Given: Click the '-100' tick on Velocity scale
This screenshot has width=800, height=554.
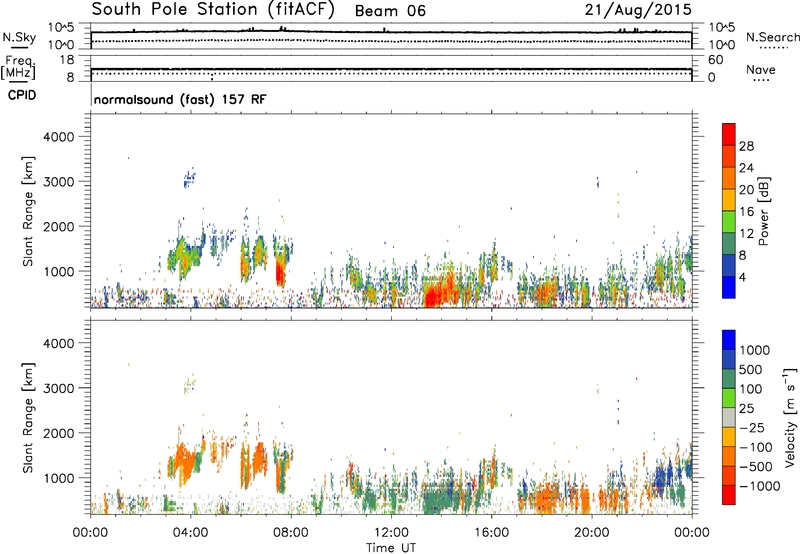Looking at the screenshot, I should coord(756,447).
